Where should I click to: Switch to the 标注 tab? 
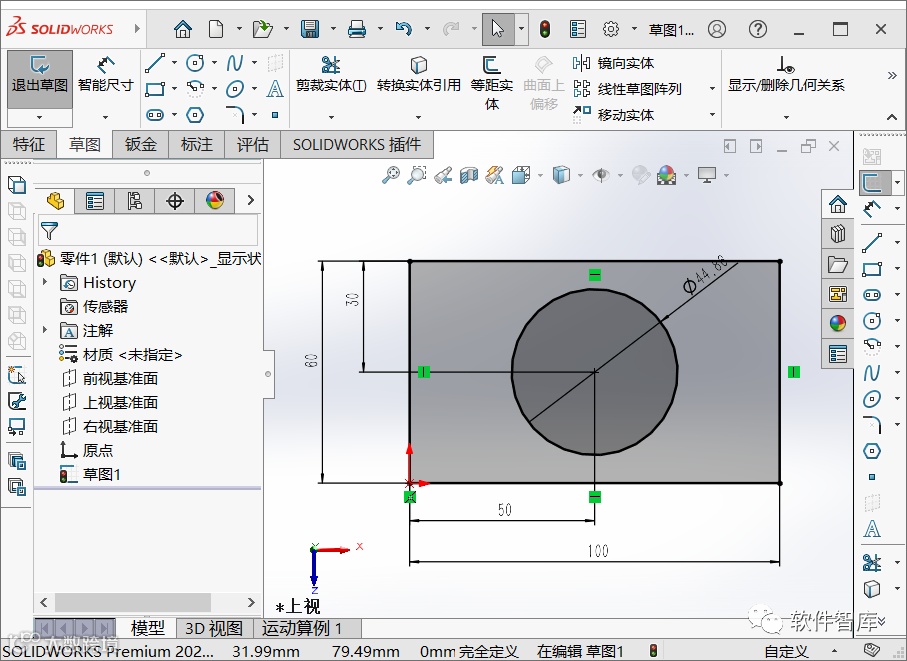click(197, 144)
